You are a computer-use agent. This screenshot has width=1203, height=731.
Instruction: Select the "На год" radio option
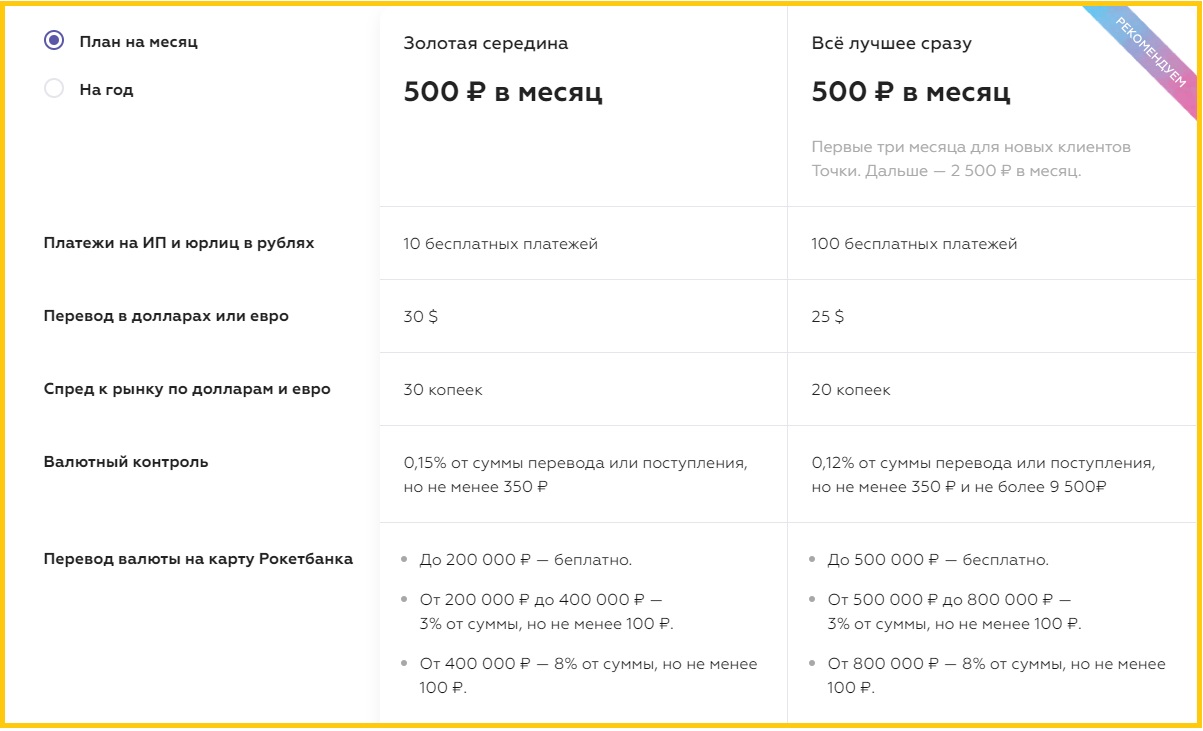pyautogui.click(x=55, y=89)
